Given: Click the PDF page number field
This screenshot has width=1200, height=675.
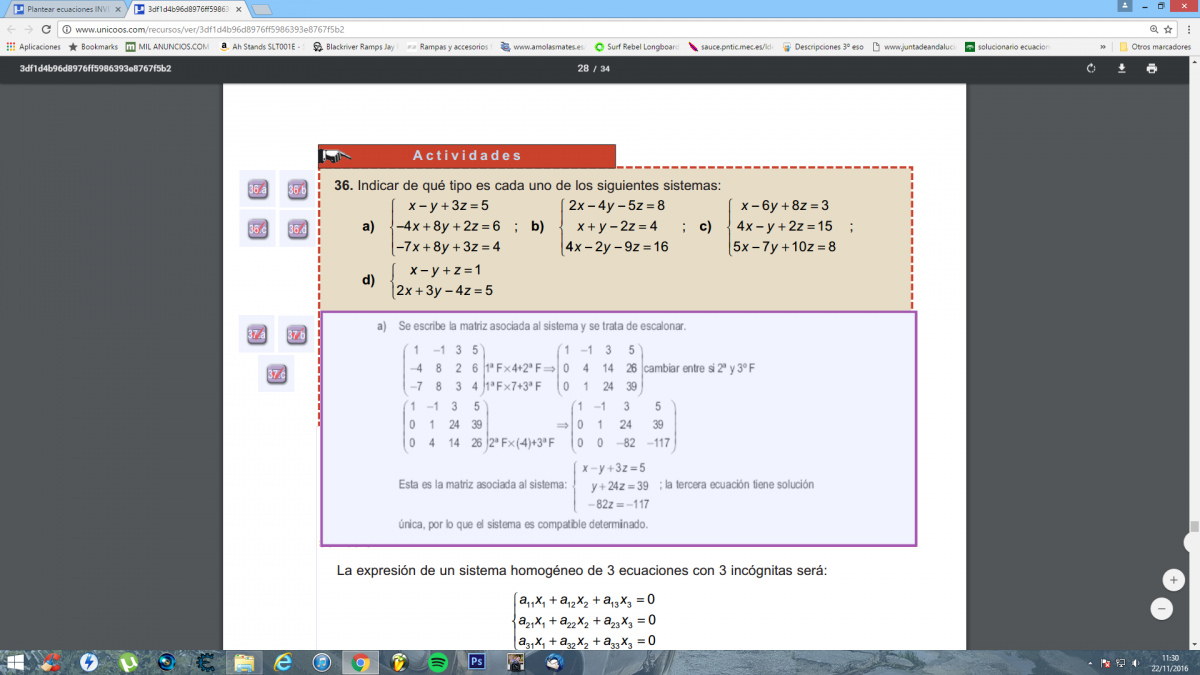Looking at the screenshot, I should coord(583,68).
